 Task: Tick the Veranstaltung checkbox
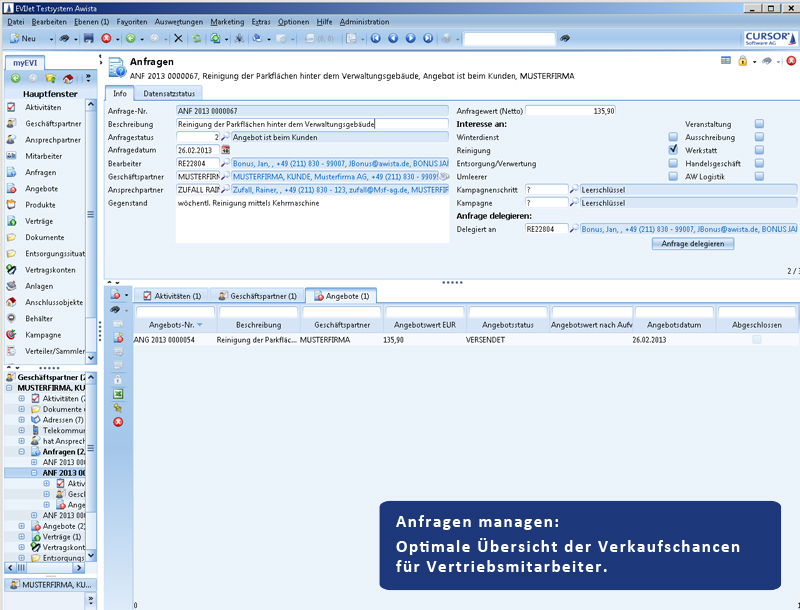pyautogui.click(x=759, y=123)
